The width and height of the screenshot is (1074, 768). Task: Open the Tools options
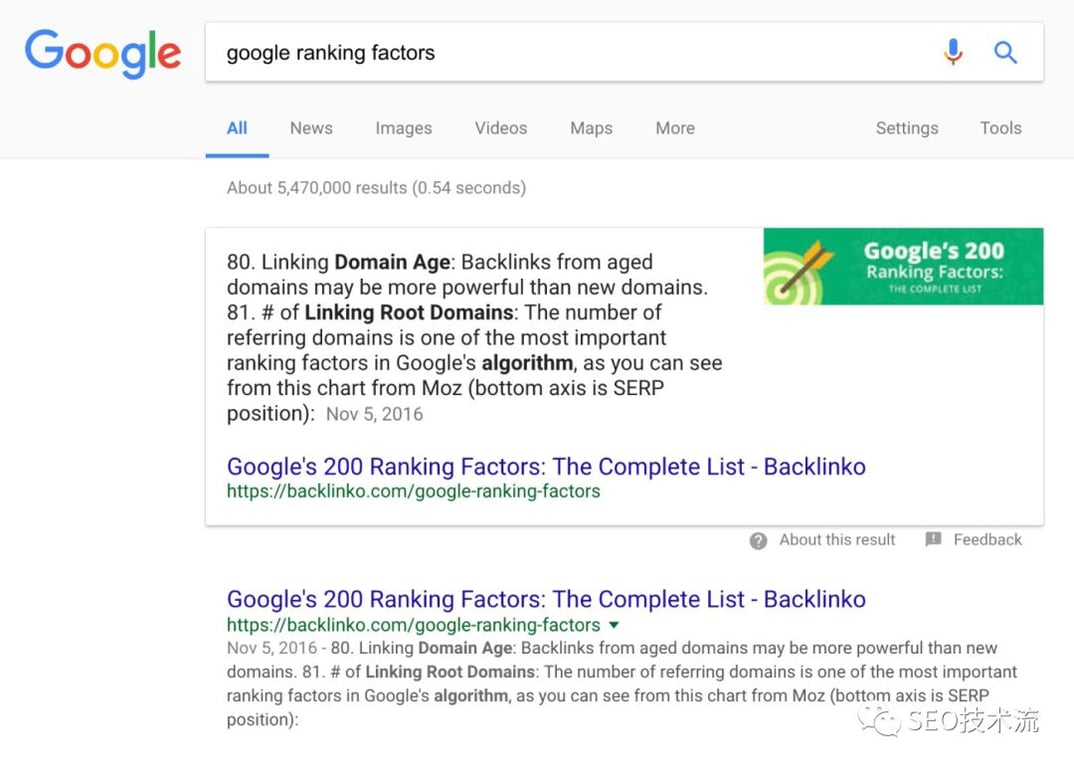1000,128
